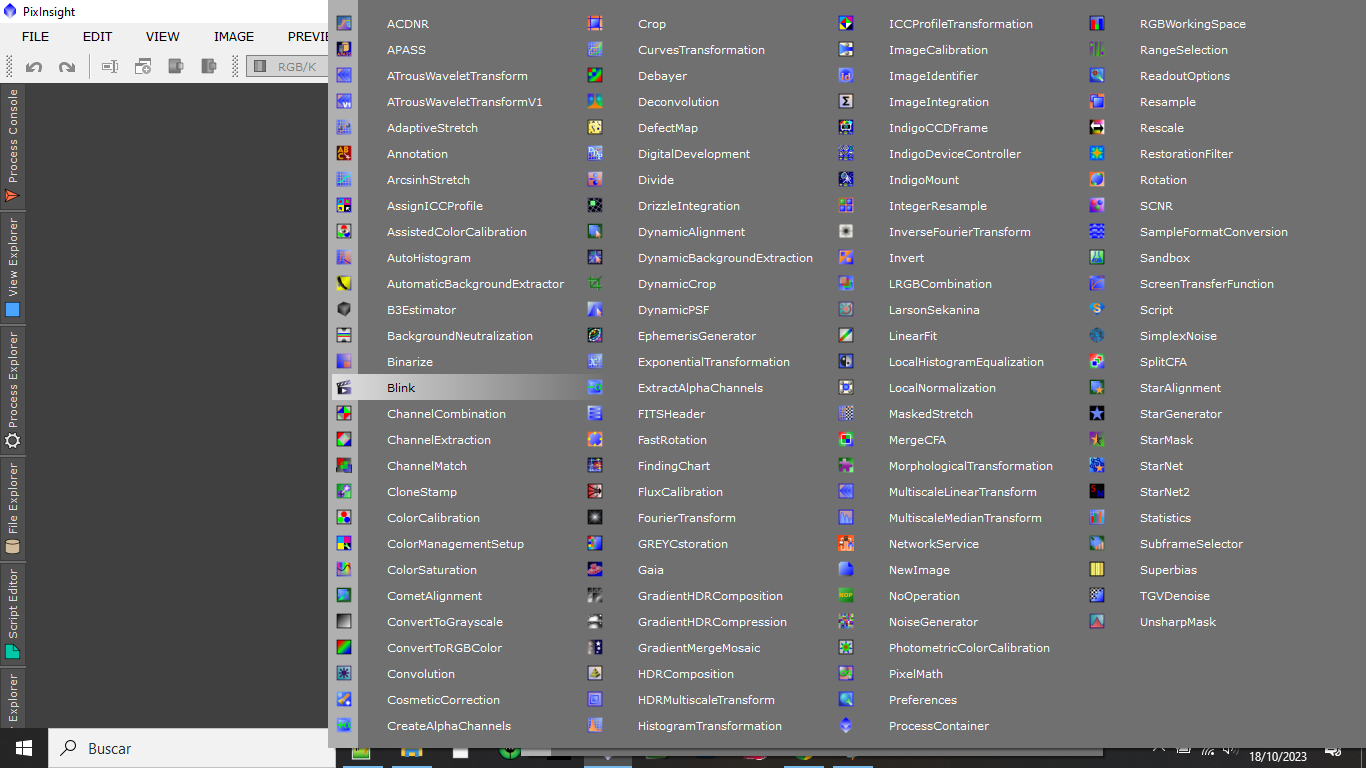Switch to the Process Explorer tab
The image size is (1366, 768).
tap(13, 390)
